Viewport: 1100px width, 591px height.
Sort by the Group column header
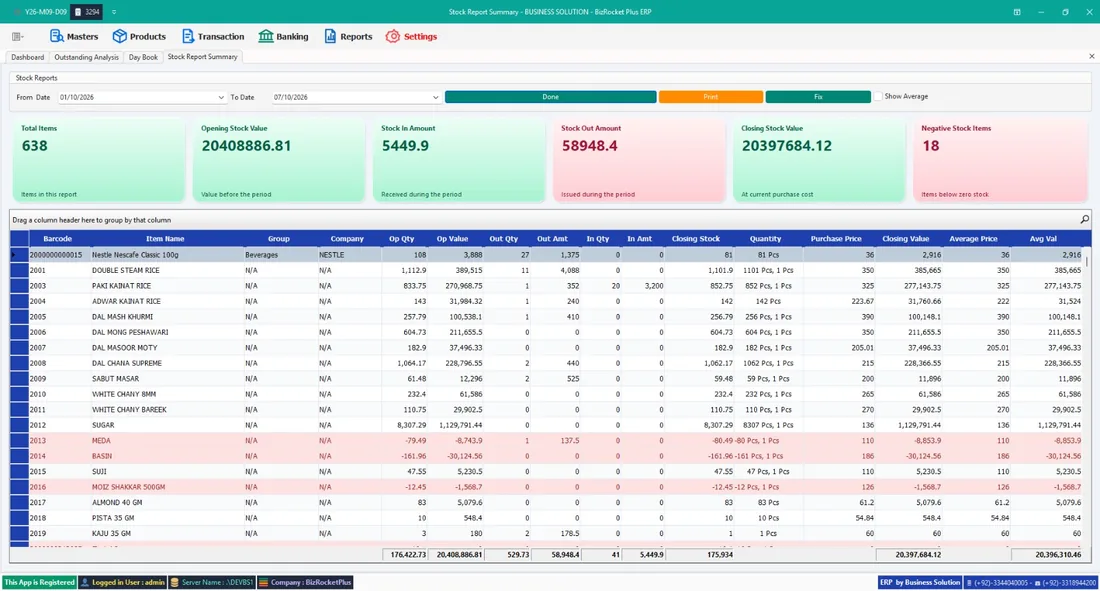(279, 239)
